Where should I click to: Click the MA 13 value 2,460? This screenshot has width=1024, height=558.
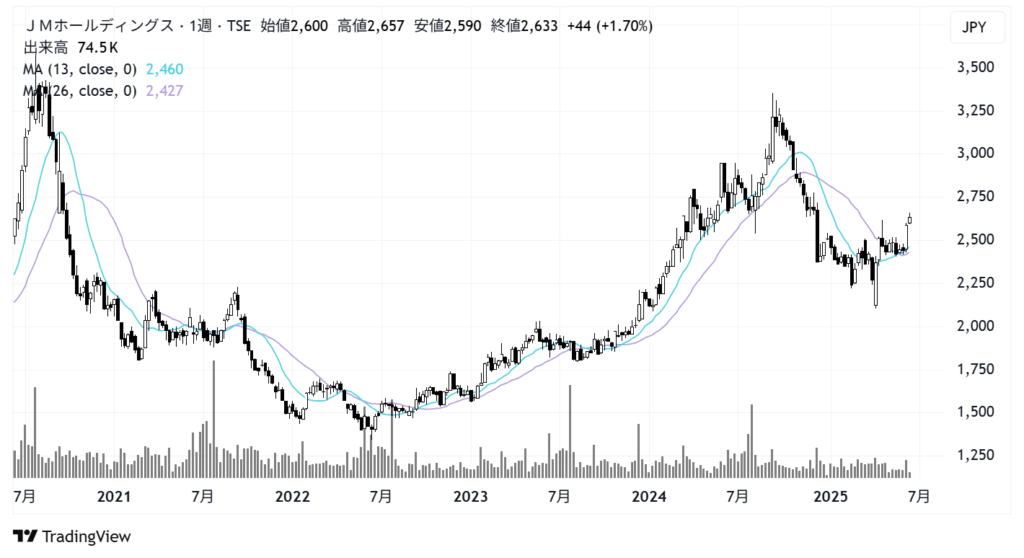click(165, 69)
